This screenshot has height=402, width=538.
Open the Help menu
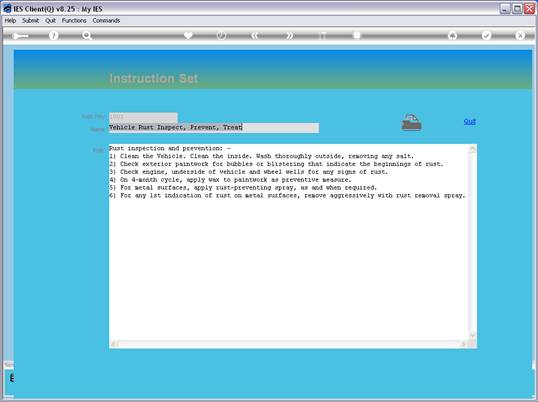pyautogui.click(x=10, y=21)
